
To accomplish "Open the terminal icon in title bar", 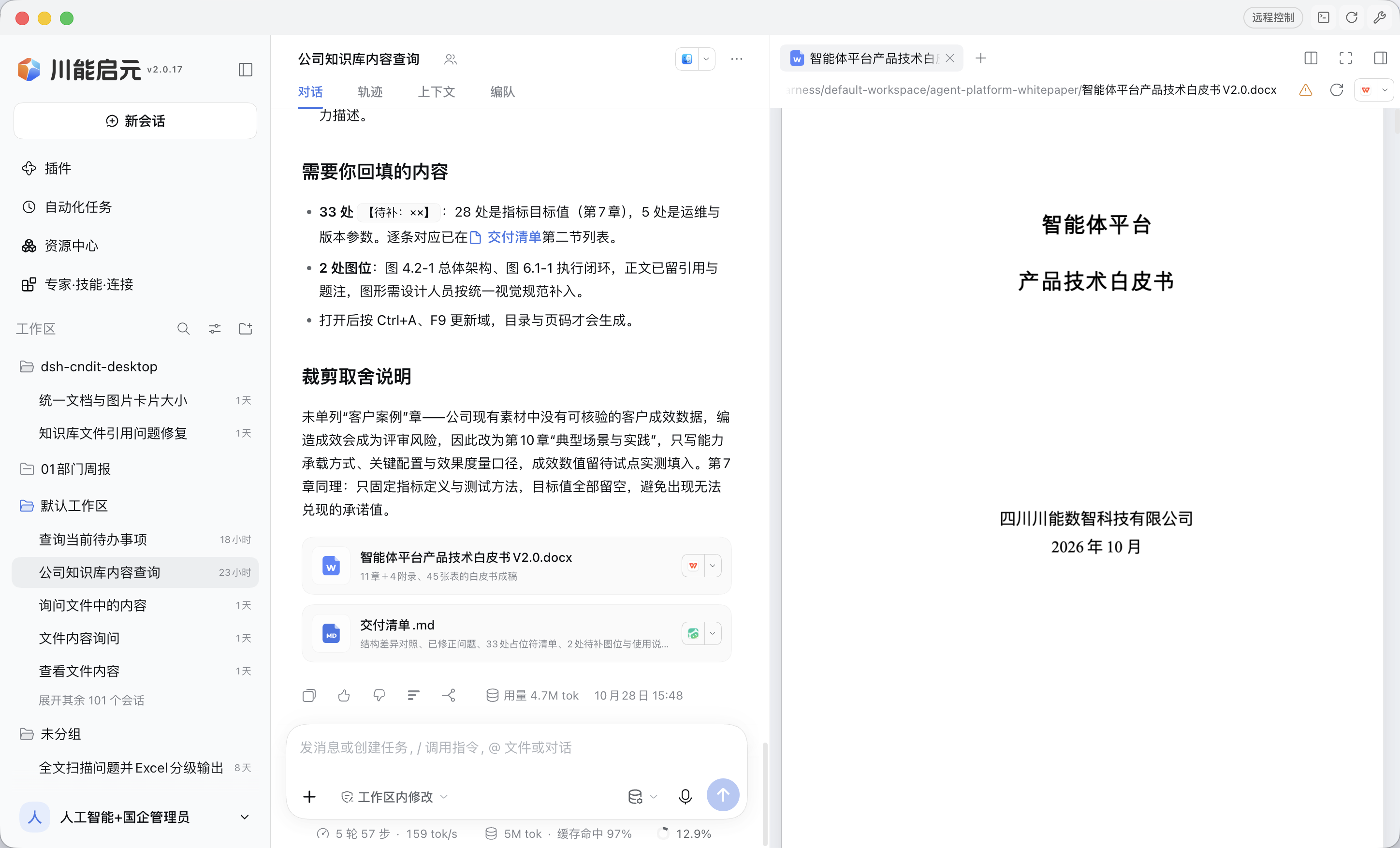I will click(1323, 17).
